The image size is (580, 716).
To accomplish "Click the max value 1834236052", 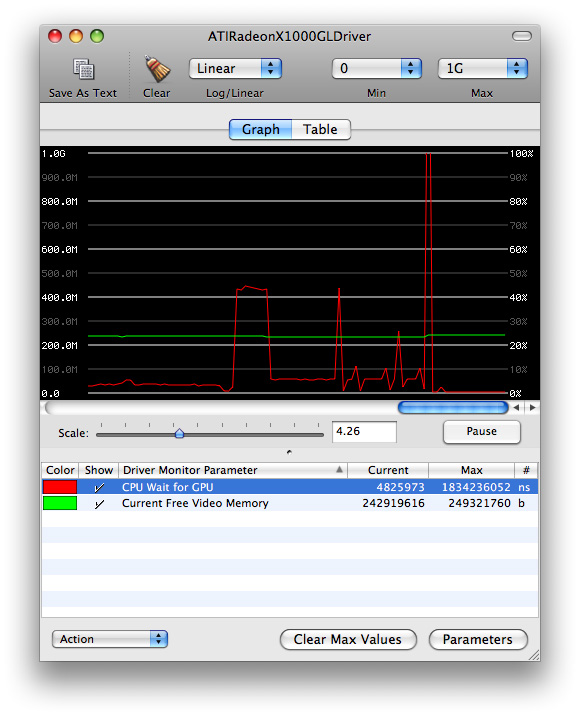I will point(476,487).
